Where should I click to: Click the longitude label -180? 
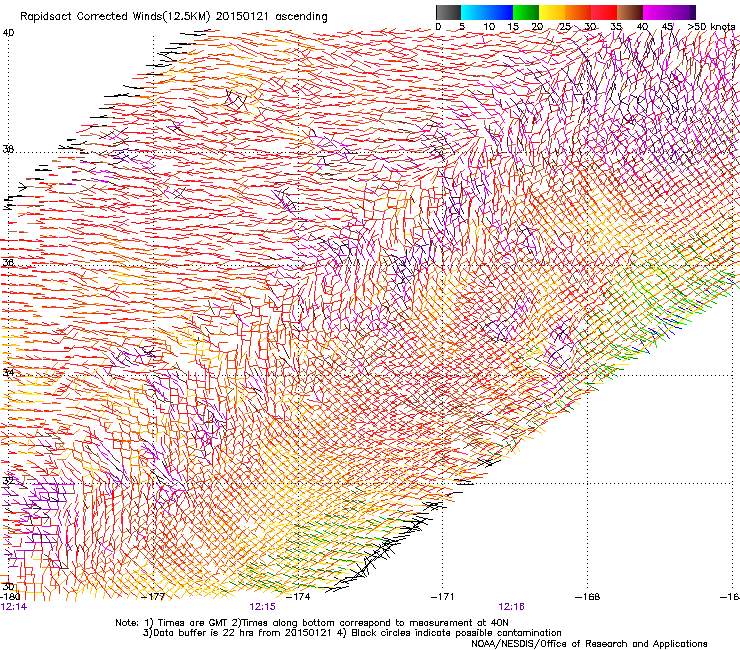click(x=9, y=597)
